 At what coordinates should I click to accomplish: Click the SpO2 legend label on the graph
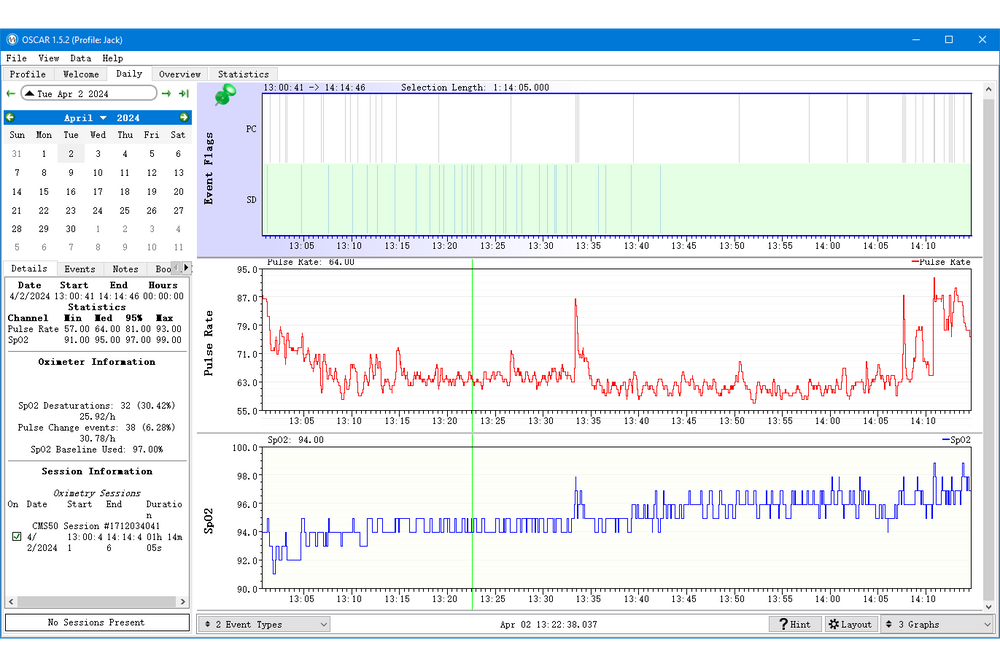[x=957, y=440]
